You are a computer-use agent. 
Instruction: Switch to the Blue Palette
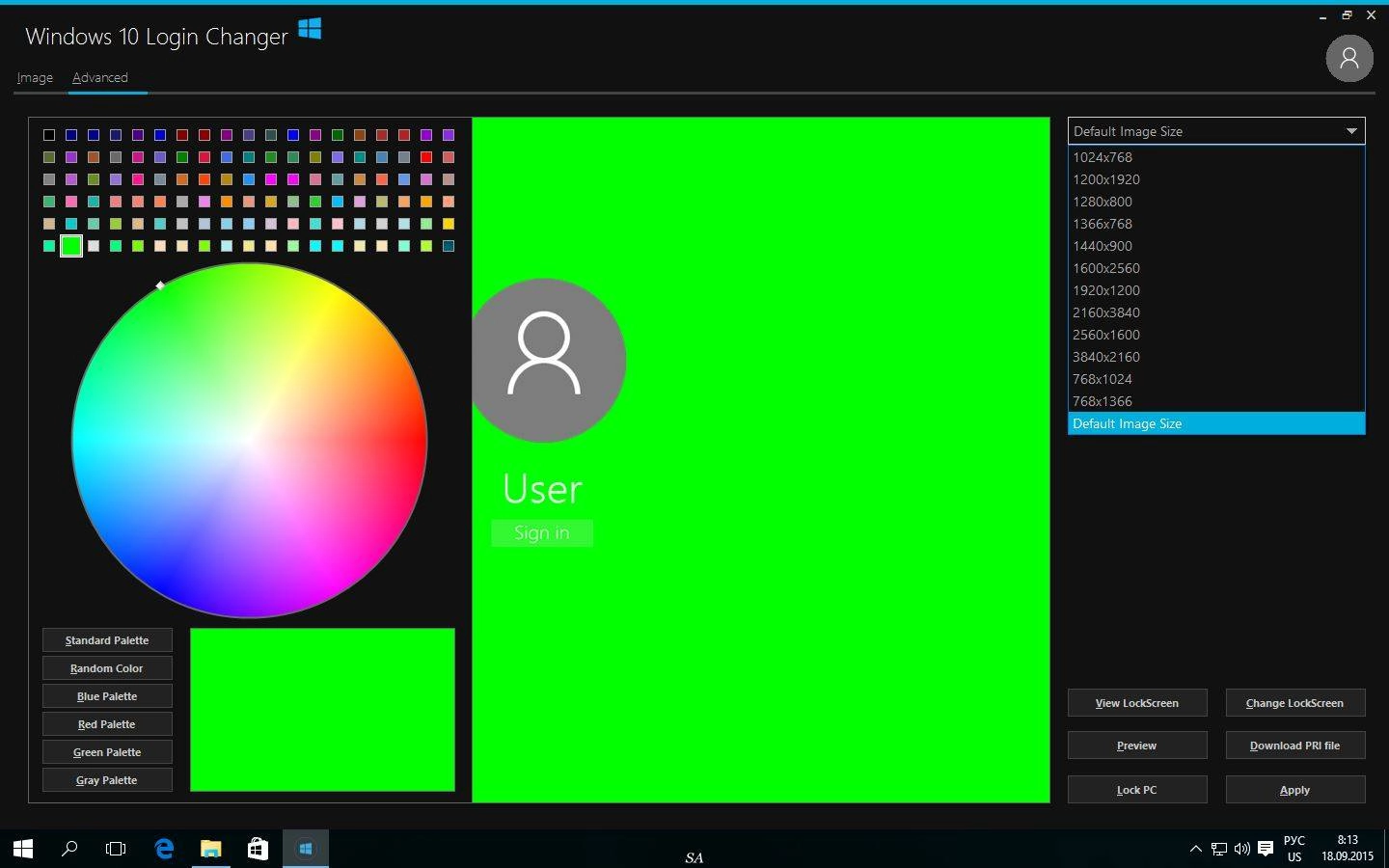pyautogui.click(x=107, y=696)
